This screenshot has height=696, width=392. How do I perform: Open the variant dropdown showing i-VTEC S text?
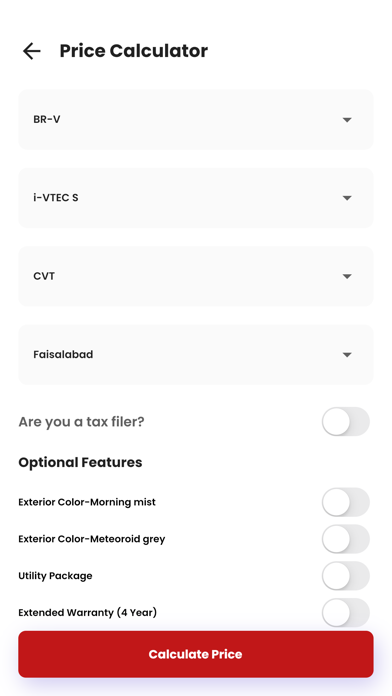[196, 198]
